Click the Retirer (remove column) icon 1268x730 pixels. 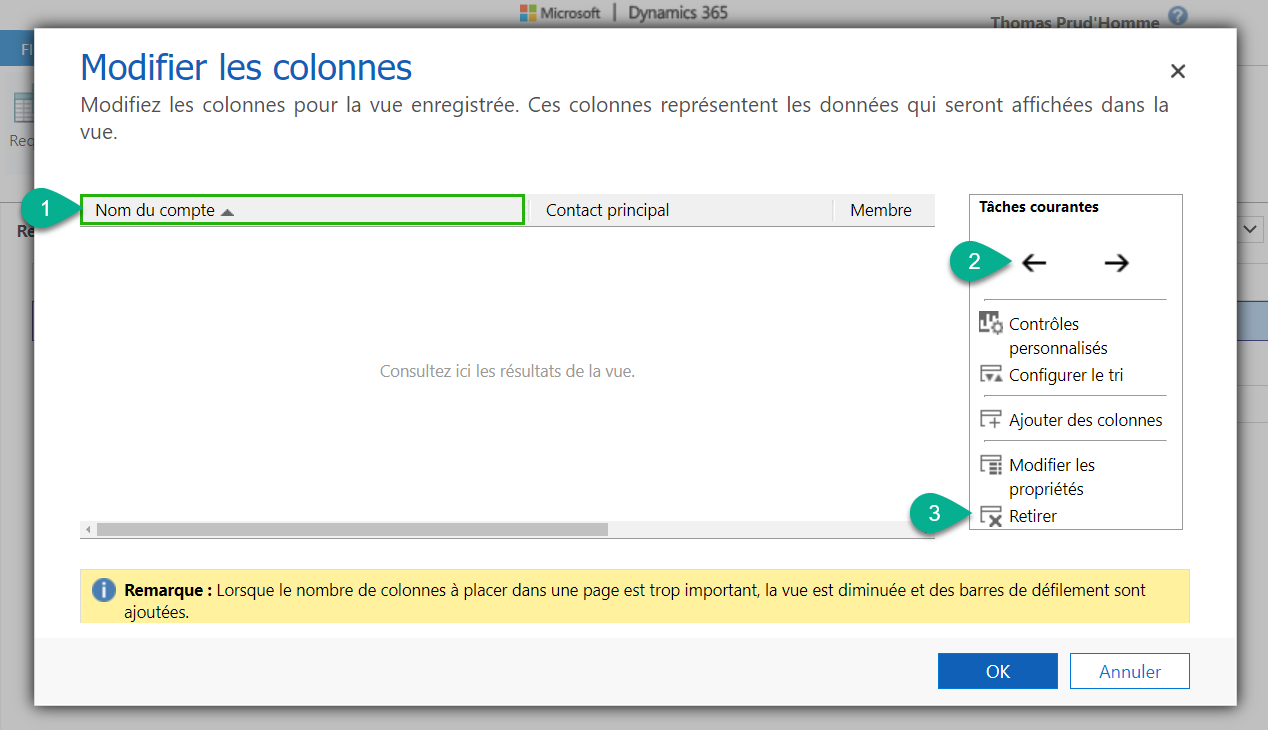990,516
